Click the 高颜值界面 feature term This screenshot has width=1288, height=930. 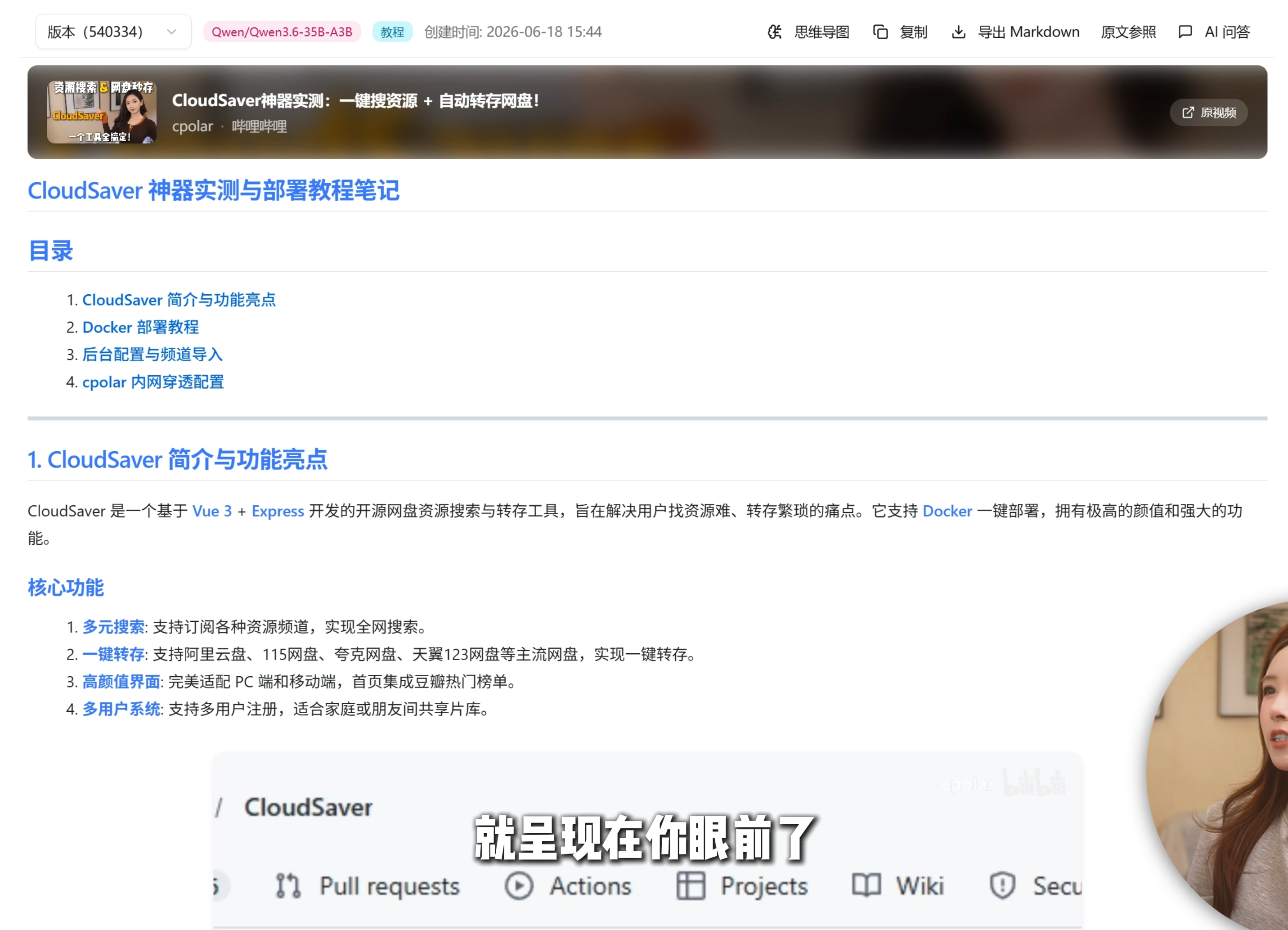[x=121, y=681]
